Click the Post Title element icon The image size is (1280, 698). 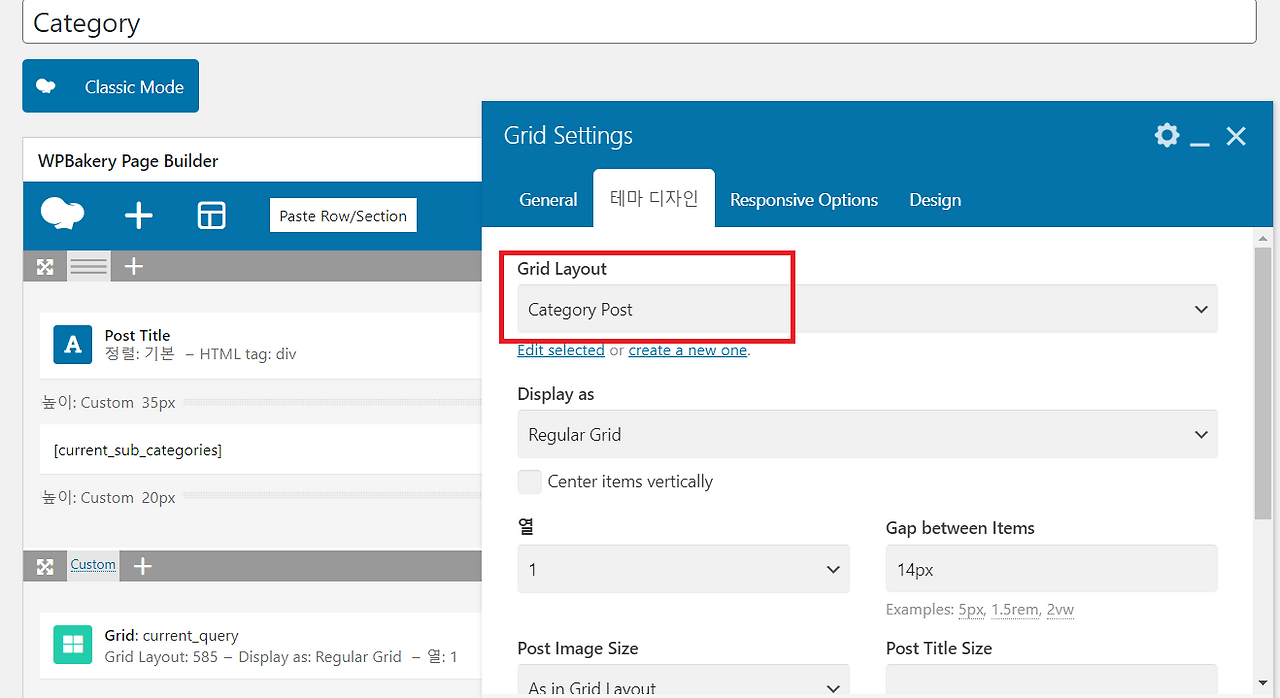click(73, 344)
